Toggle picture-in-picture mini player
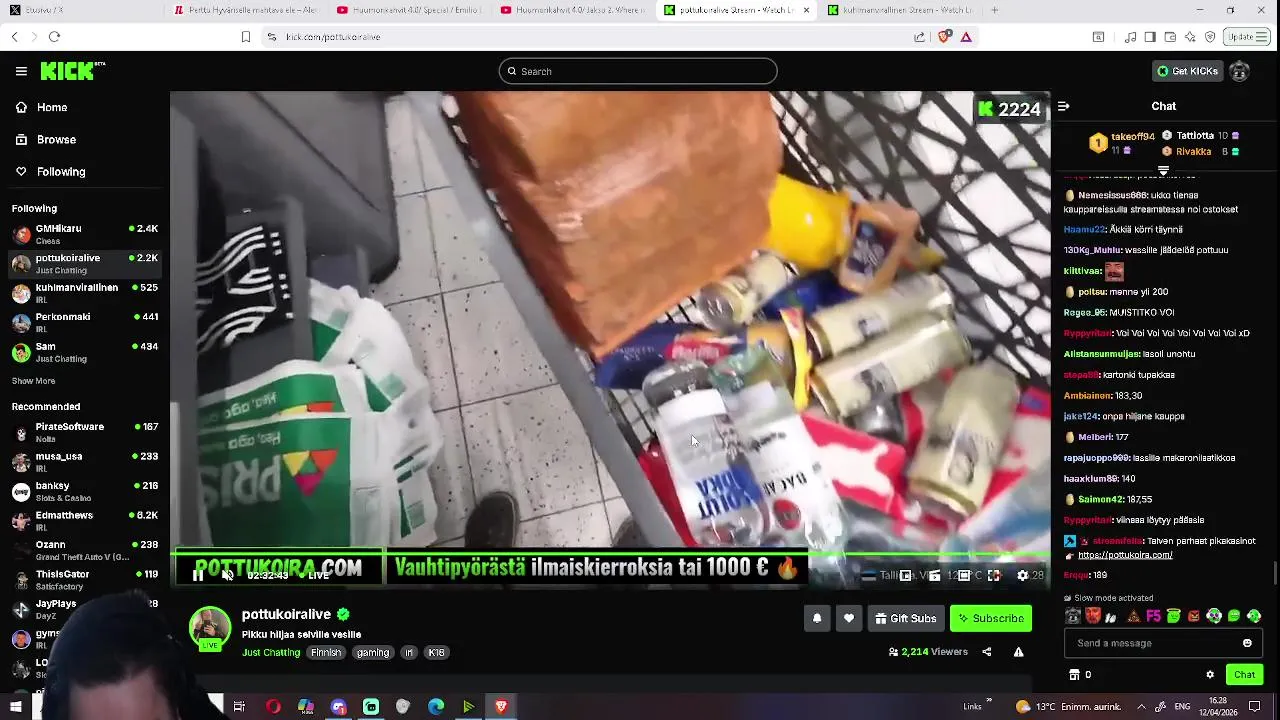 [906, 575]
